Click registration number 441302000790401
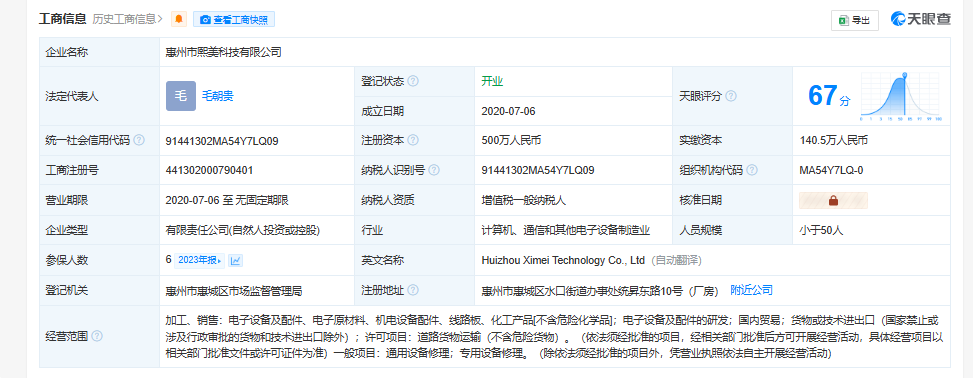Viewport: 973px width, 378px height. point(209,170)
